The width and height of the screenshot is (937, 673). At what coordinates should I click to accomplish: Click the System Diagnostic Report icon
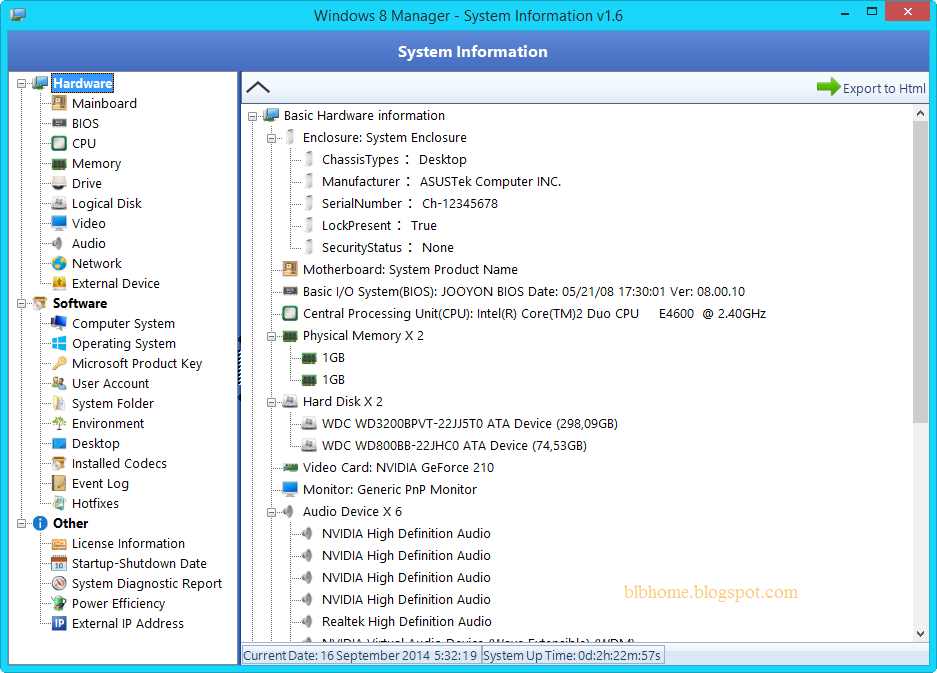[x=59, y=583]
